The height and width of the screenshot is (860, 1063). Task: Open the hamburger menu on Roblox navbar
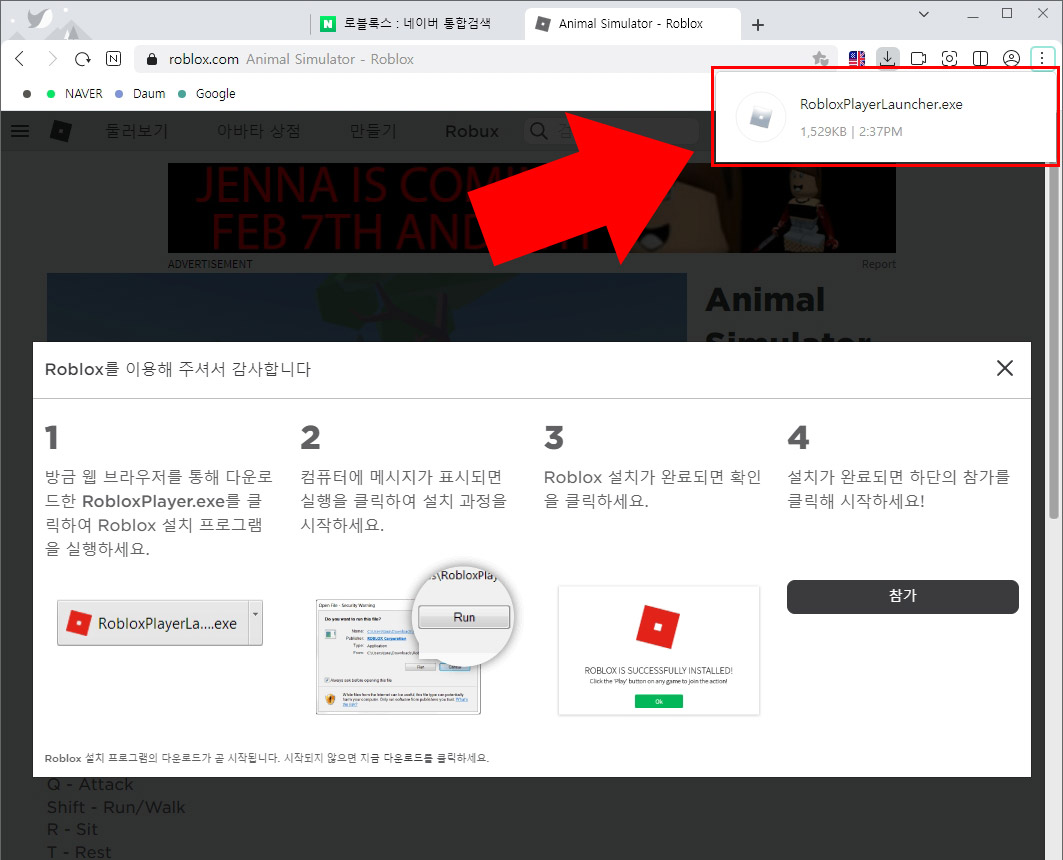pos(19,130)
